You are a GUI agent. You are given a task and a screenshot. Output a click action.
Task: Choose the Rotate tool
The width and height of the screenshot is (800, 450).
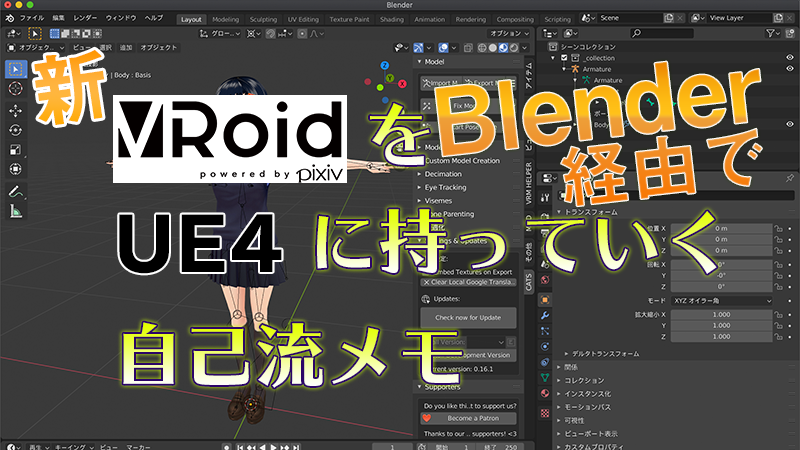pos(16,130)
